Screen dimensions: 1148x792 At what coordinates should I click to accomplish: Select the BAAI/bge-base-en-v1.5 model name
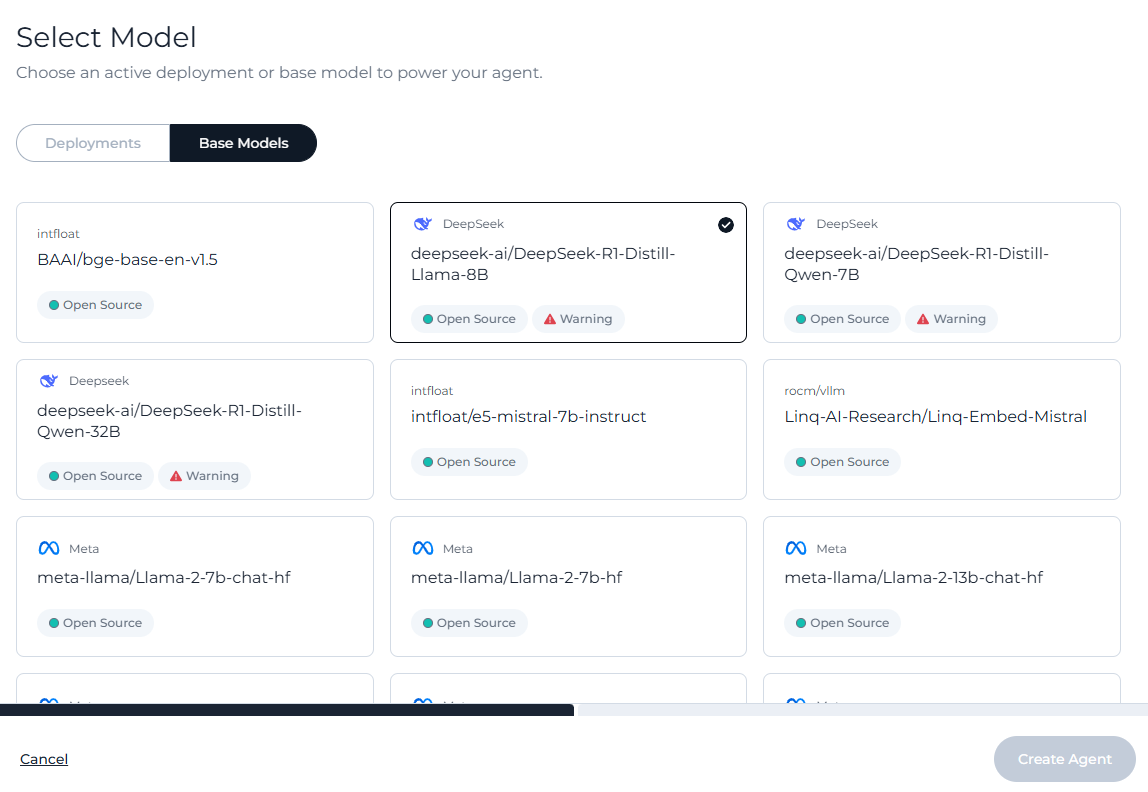[127, 260]
